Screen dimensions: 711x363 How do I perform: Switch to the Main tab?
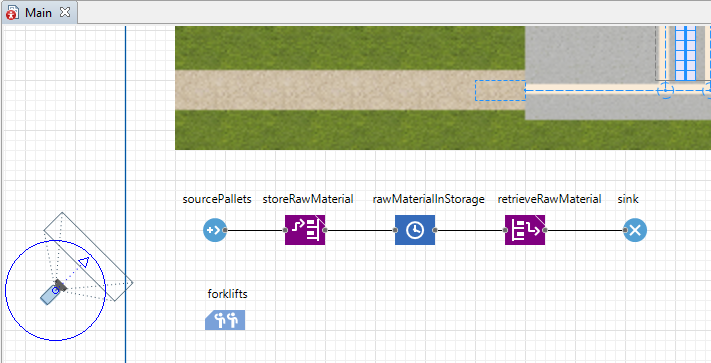point(39,12)
